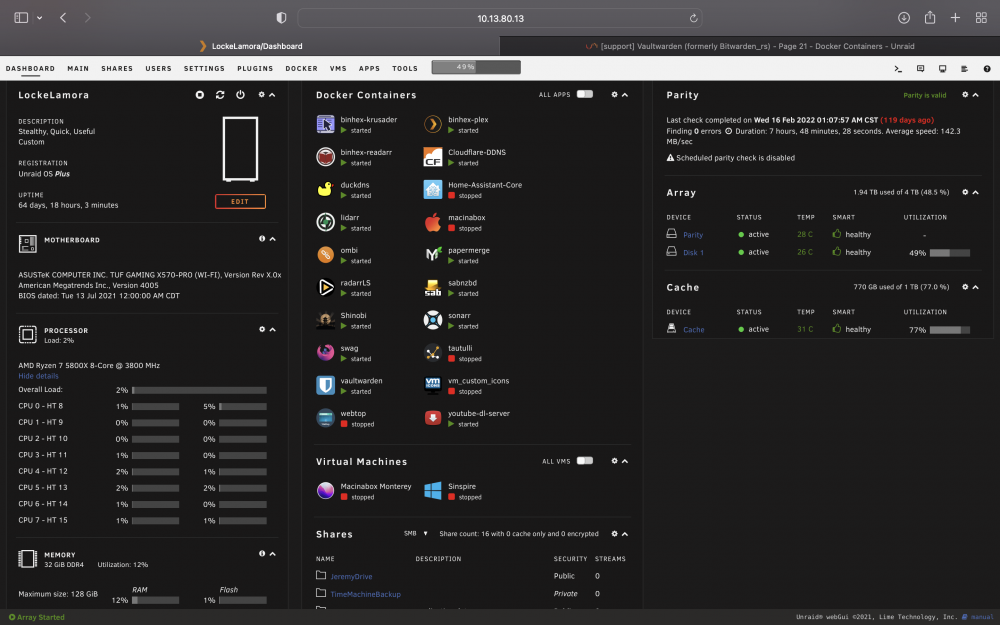The image size is (1000, 625).
Task: Click the vaultwarden shield icon
Action: click(x=325, y=385)
